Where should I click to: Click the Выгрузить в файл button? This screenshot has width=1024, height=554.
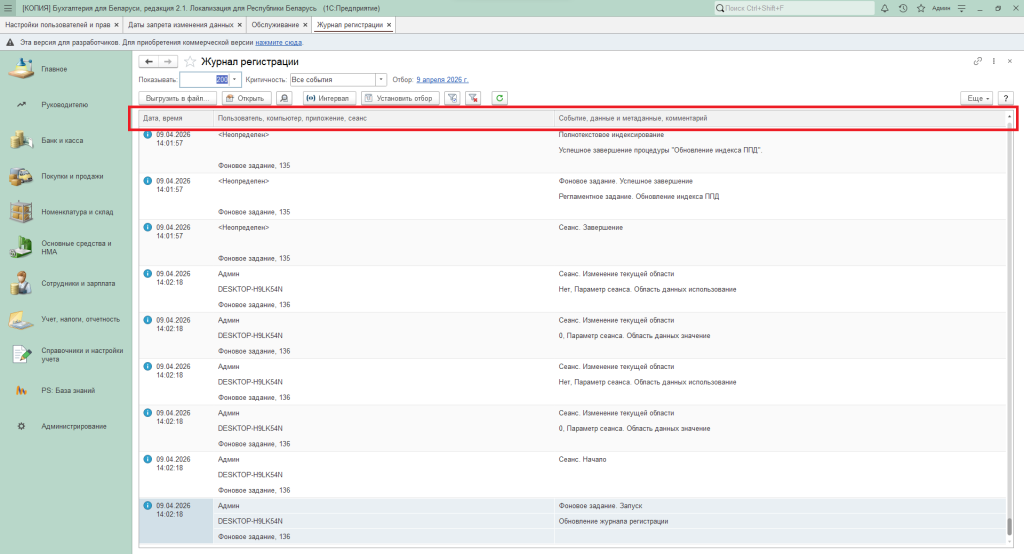pos(177,98)
